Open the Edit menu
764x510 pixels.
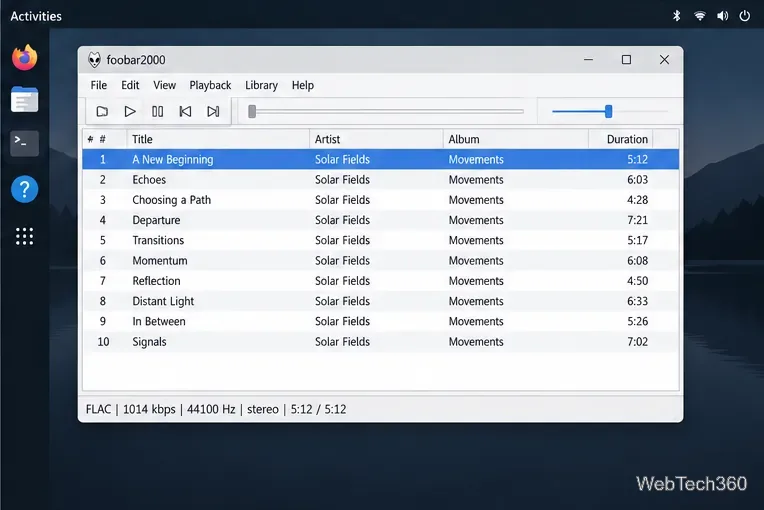(x=130, y=85)
